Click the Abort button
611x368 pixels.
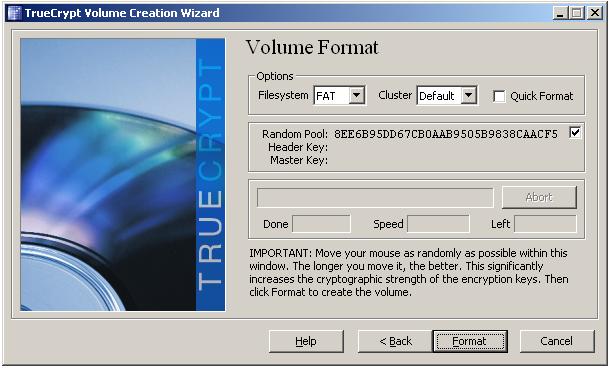pyautogui.click(x=539, y=197)
